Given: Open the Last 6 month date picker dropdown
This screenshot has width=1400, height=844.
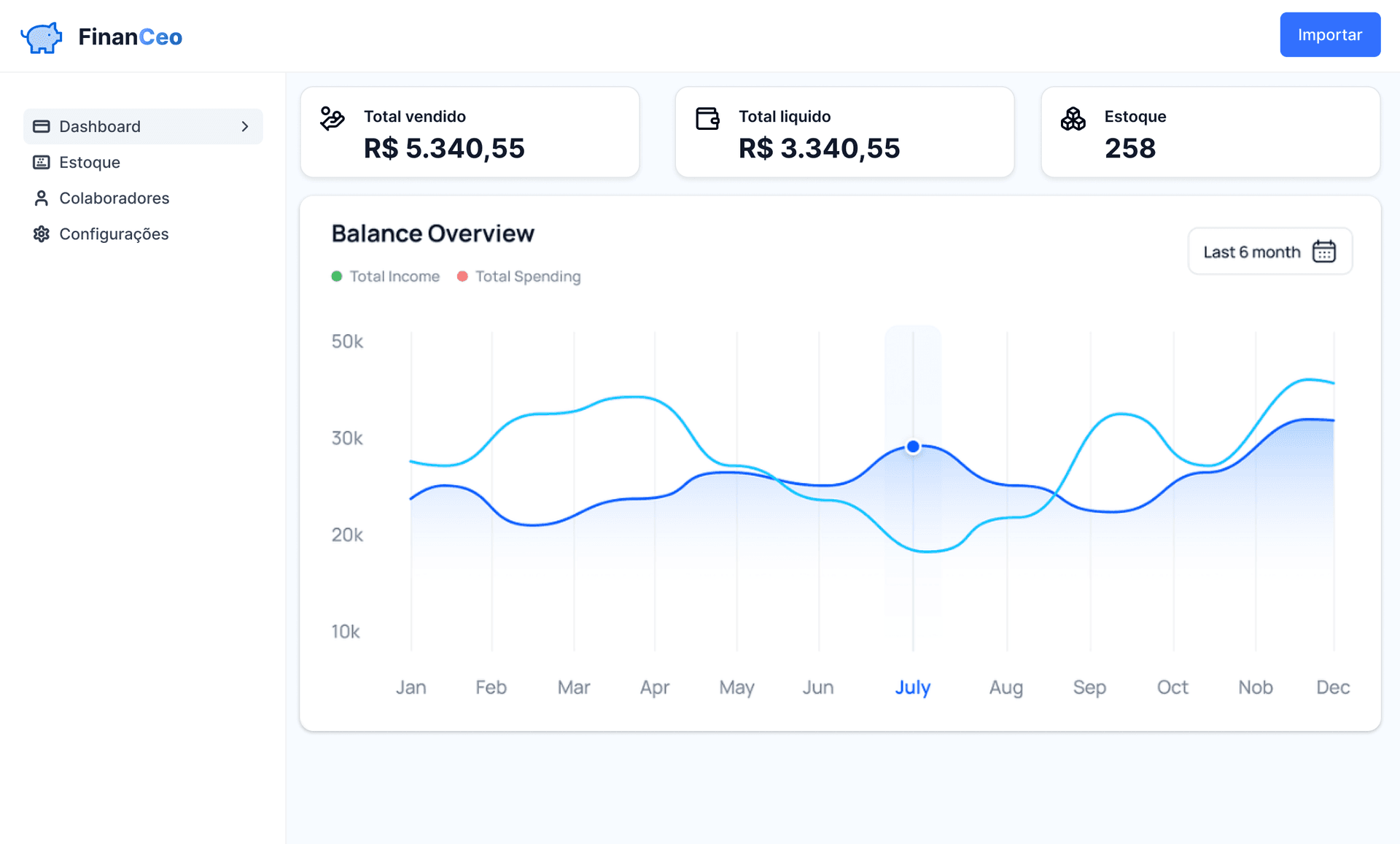Looking at the screenshot, I should 1267,251.
